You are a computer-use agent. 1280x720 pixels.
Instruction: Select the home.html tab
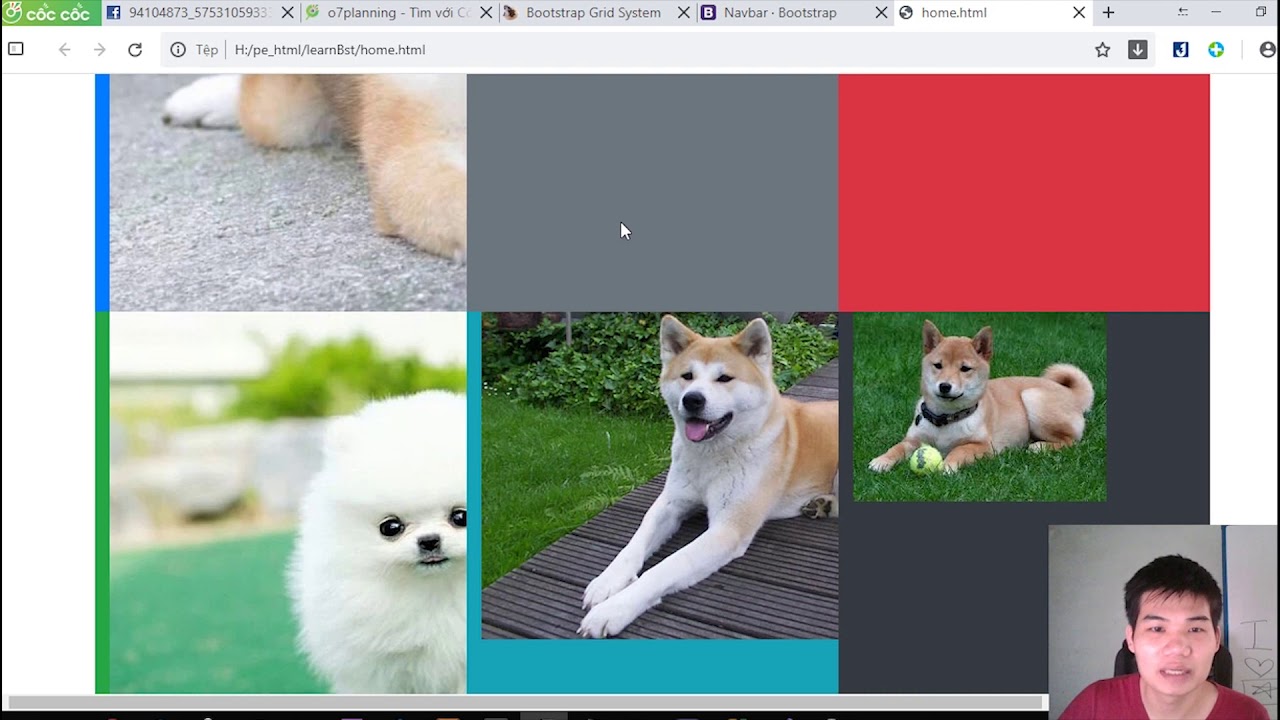tap(993, 13)
